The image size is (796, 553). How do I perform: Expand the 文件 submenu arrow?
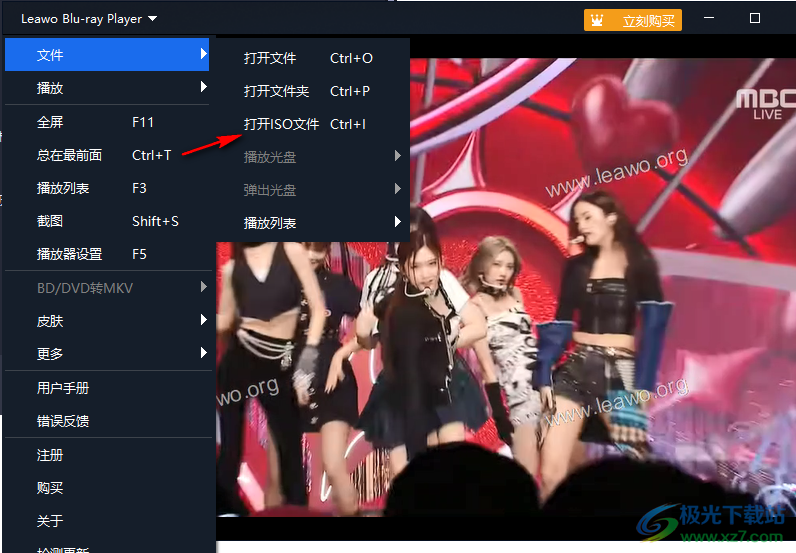[204, 53]
